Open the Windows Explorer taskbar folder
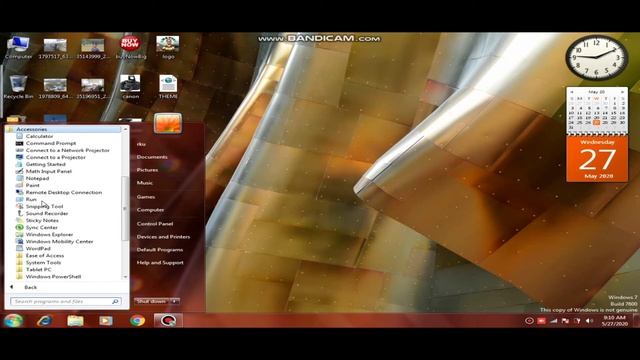The image size is (640, 360). (x=75, y=321)
